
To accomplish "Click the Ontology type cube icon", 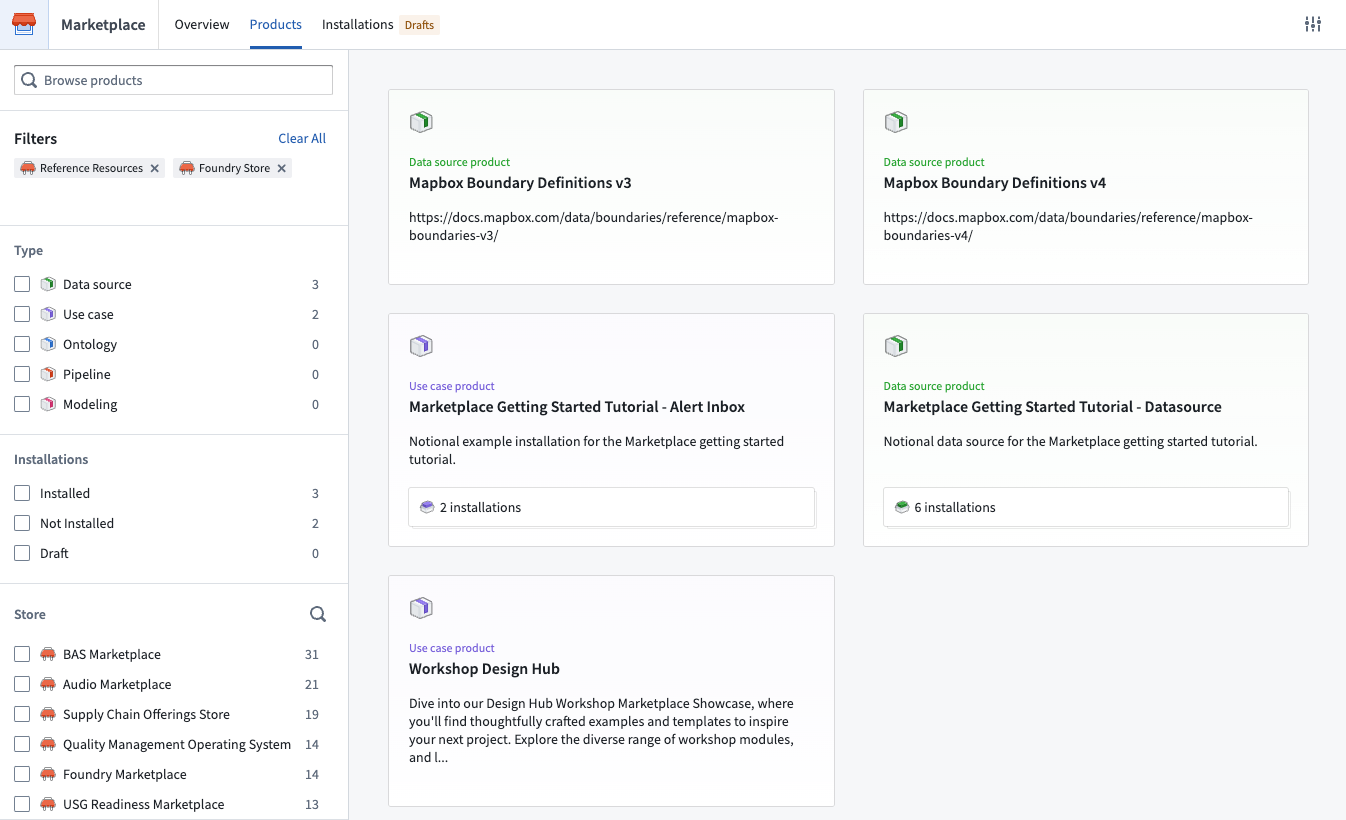I will [48, 344].
